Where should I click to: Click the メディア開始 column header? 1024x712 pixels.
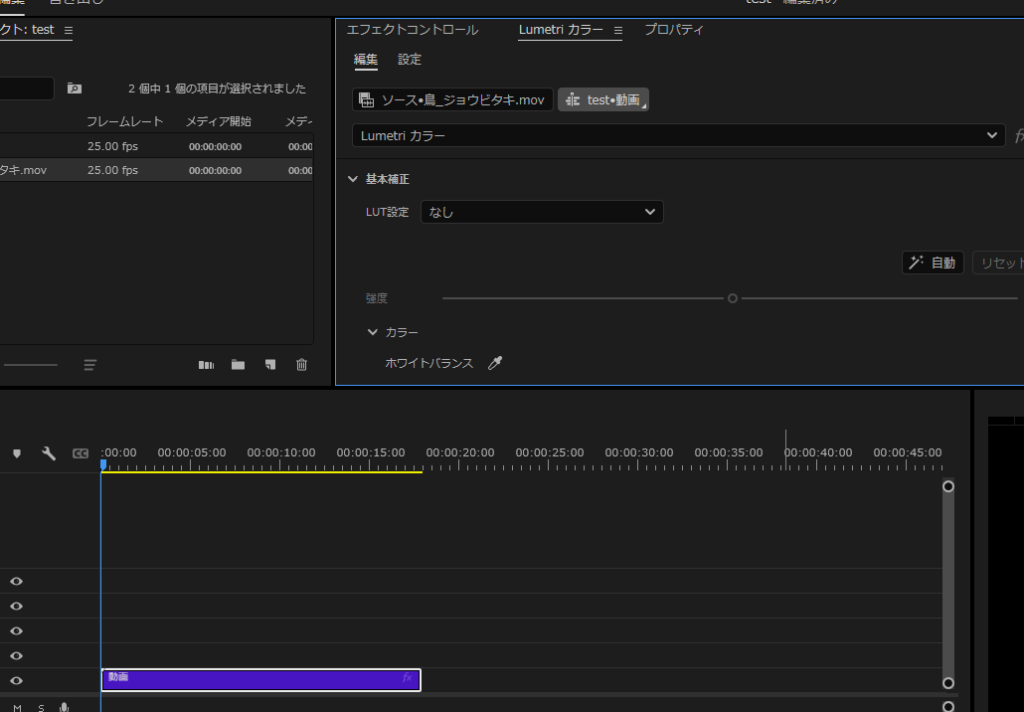point(219,121)
